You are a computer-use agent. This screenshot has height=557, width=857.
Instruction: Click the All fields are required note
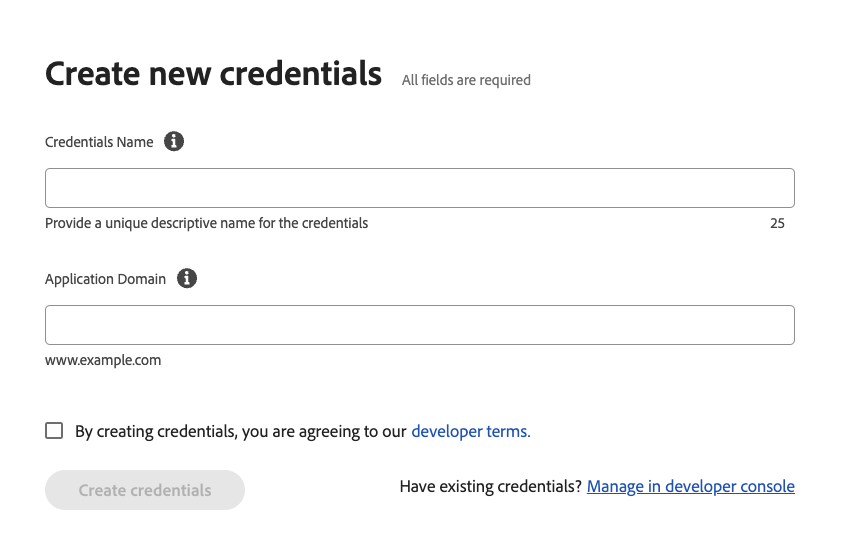(466, 80)
